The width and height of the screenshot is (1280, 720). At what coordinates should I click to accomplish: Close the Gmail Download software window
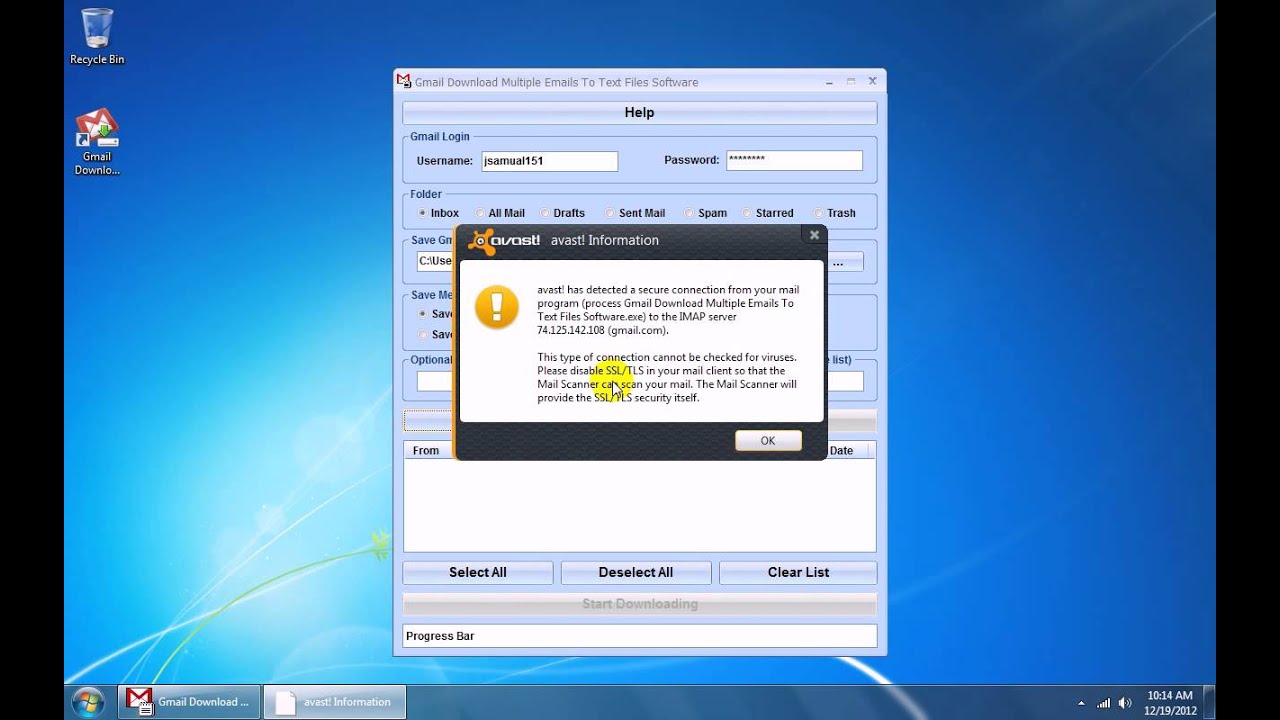pos(872,81)
